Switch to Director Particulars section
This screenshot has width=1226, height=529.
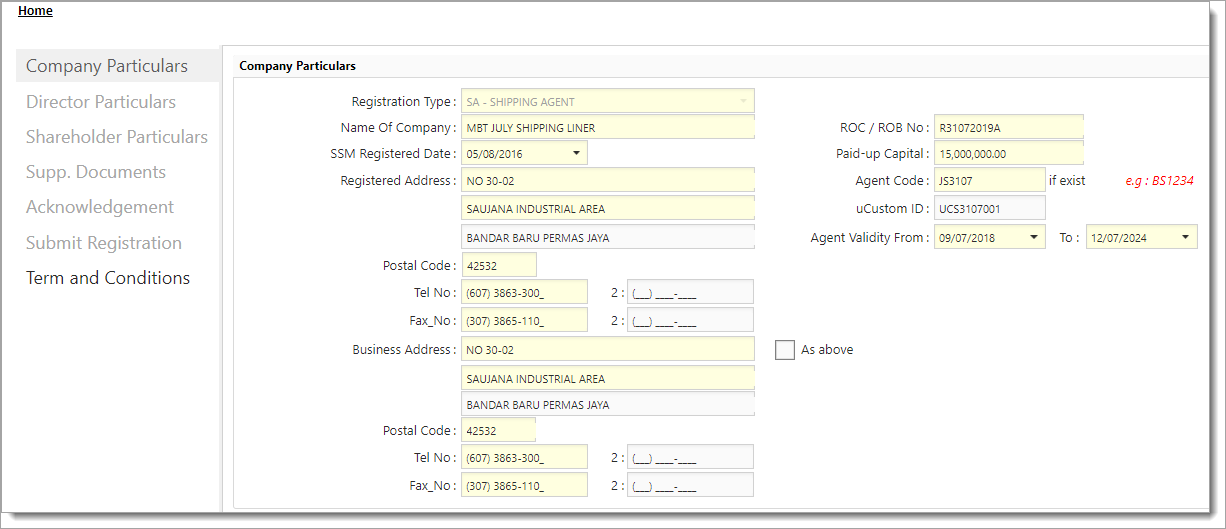click(101, 102)
